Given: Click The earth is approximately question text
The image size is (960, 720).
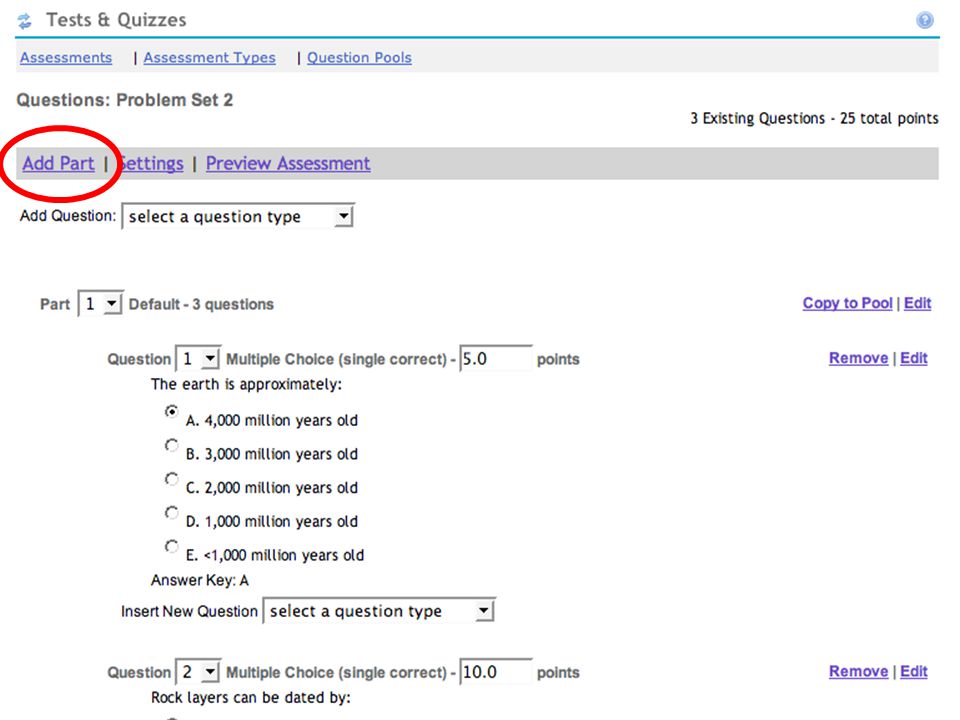Looking at the screenshot, I should 246,384.
